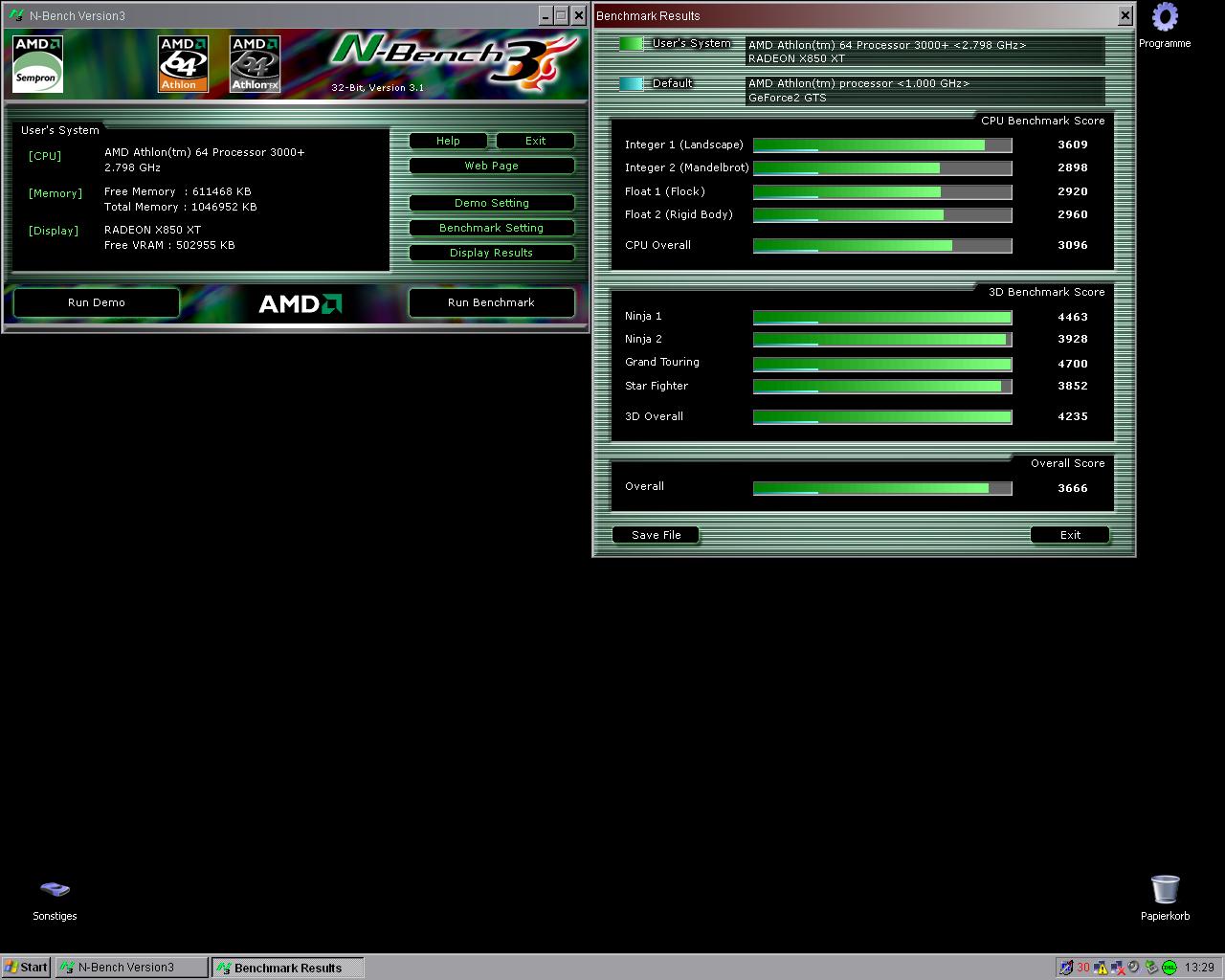Click the AMD Athlon 64 FX logo
1225x980 pixels.
click(255, 64)
